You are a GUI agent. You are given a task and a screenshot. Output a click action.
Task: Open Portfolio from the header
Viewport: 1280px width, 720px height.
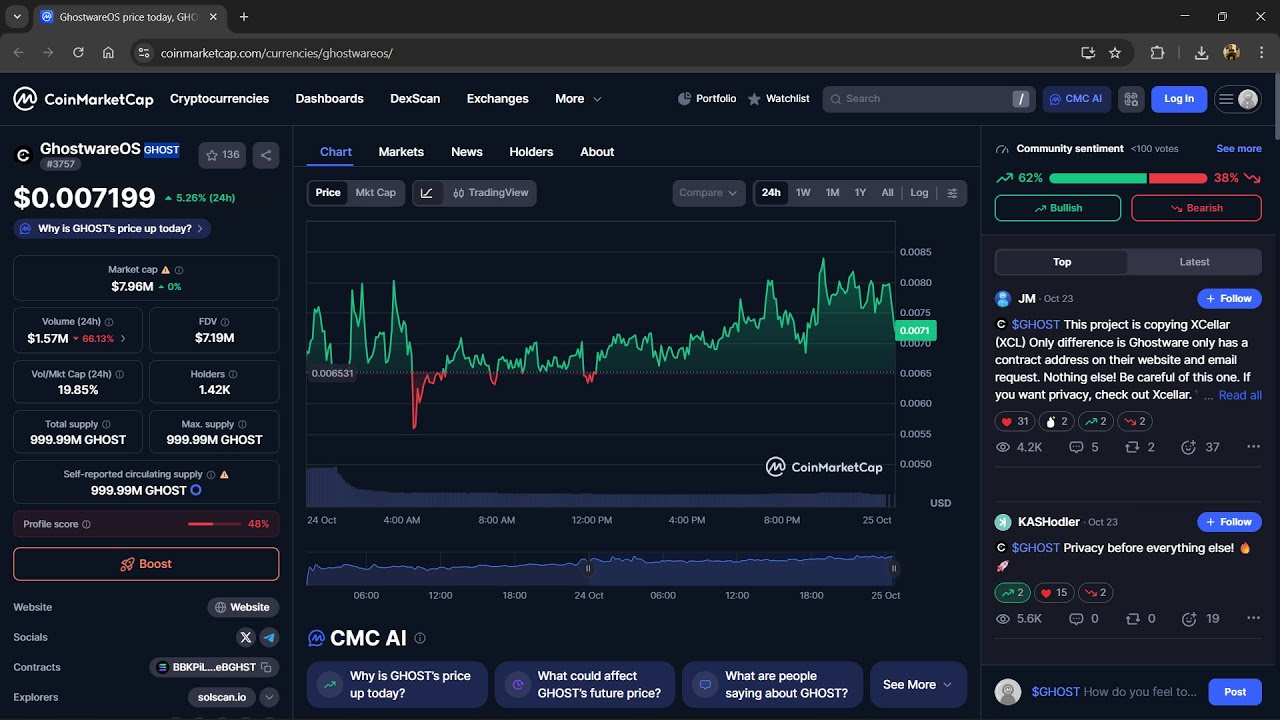(707, 99)
